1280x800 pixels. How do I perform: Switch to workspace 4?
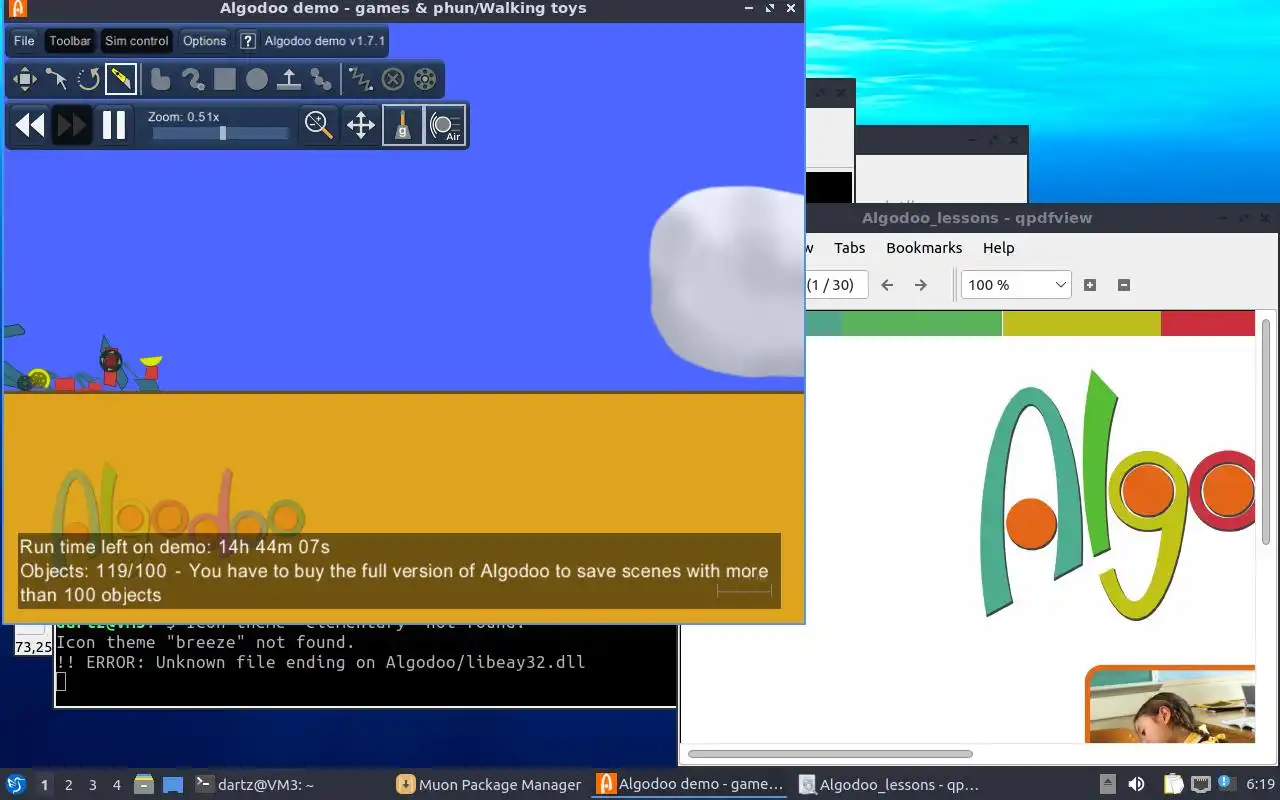(116, 785)
